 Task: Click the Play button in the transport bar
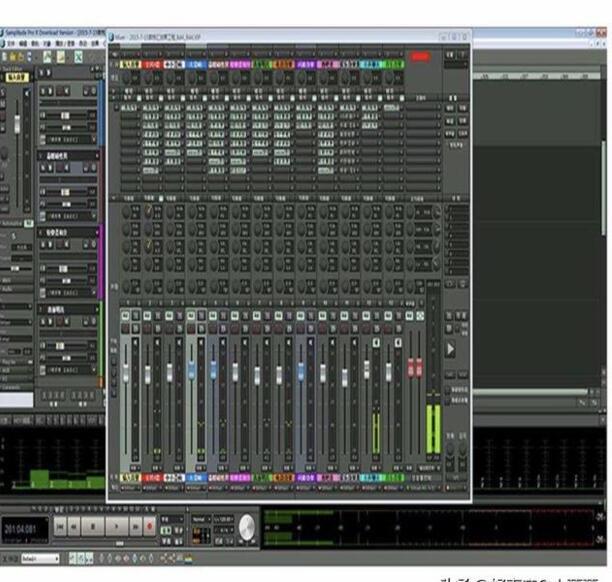116,527
